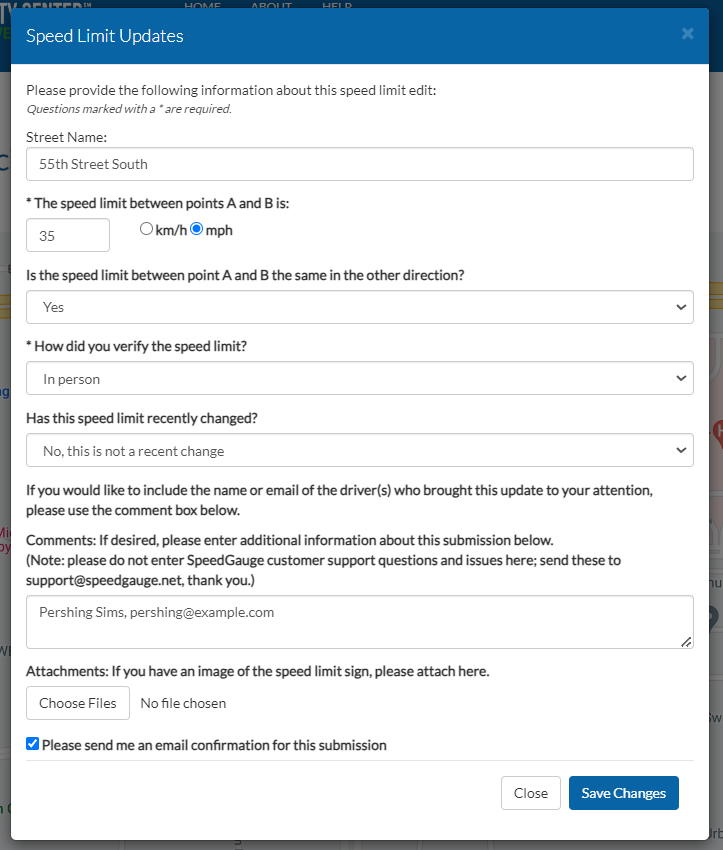This screenshot has width=723, height=850.
Task: Expand the 'How did you verify' dropdown
Action: pos(360,379)
